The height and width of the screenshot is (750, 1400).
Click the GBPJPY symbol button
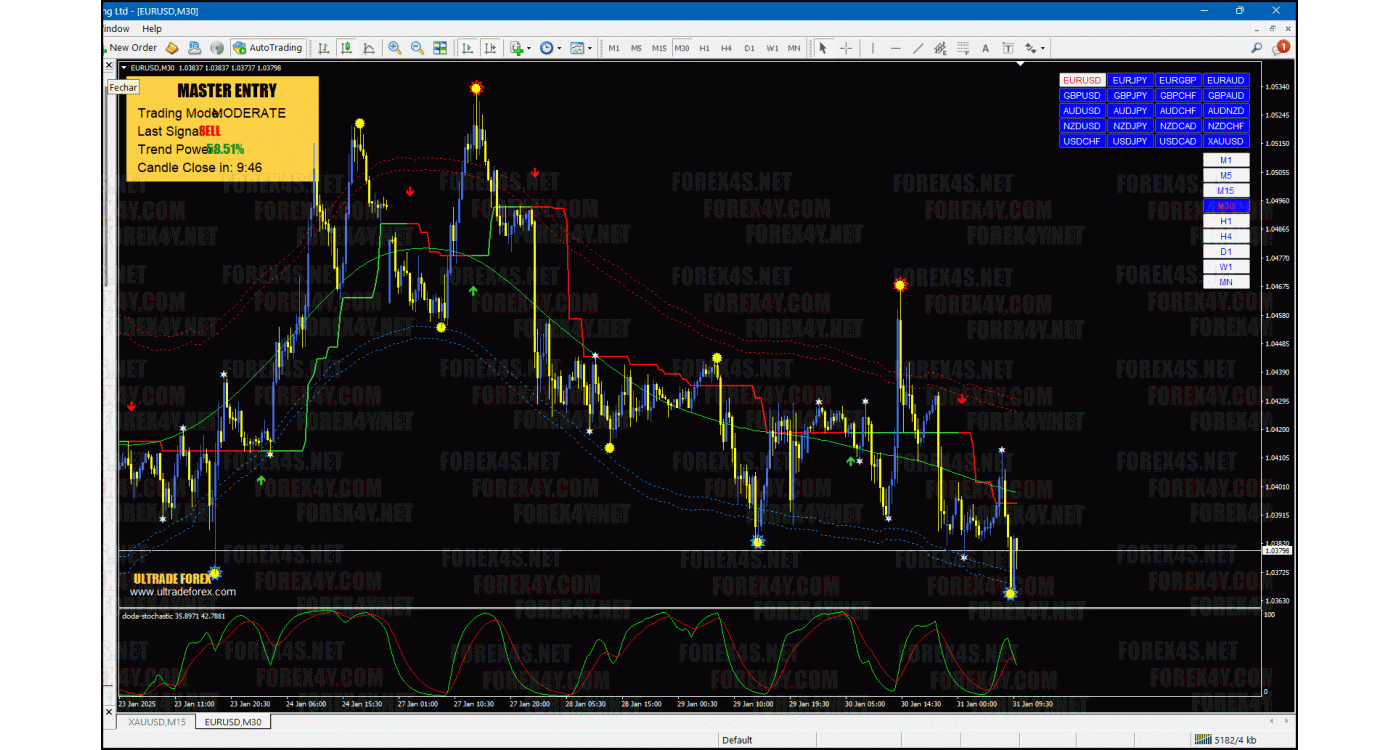tap(1130, 95)
